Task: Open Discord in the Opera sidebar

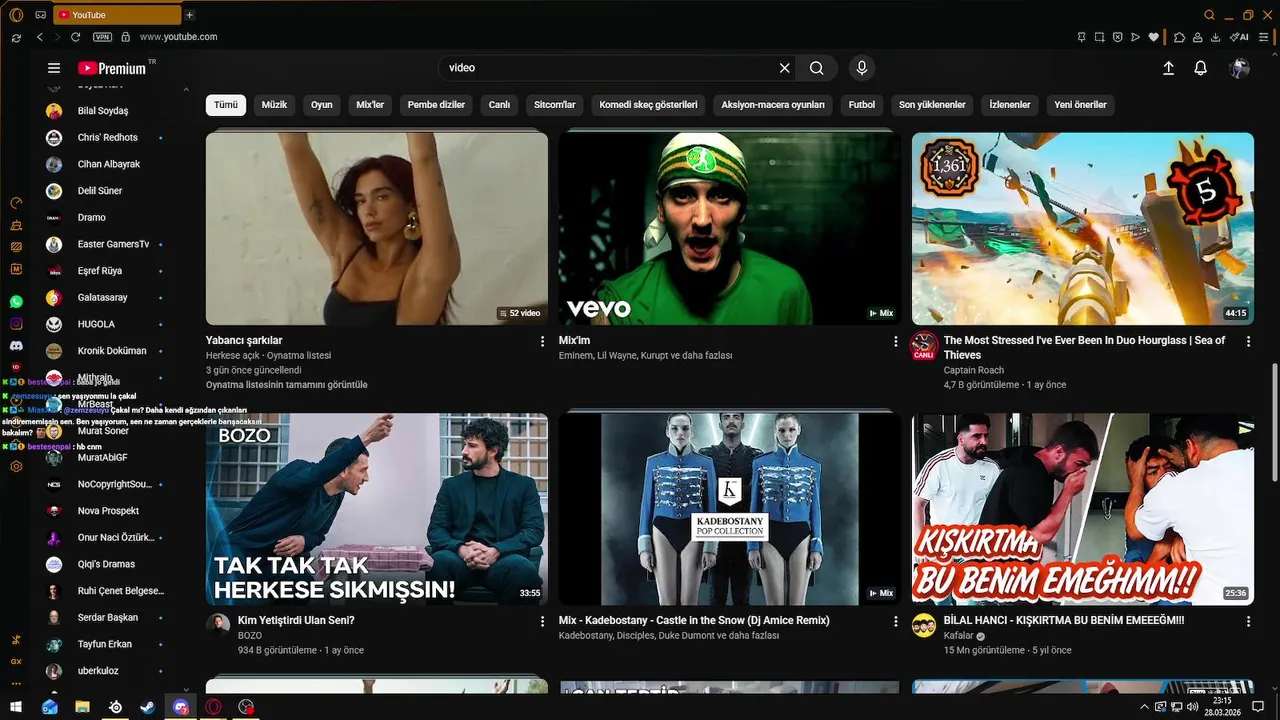Action: (x=16, y=345)
